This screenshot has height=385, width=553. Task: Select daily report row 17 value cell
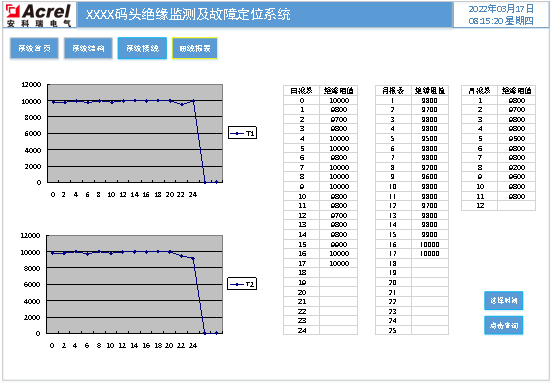339,263
